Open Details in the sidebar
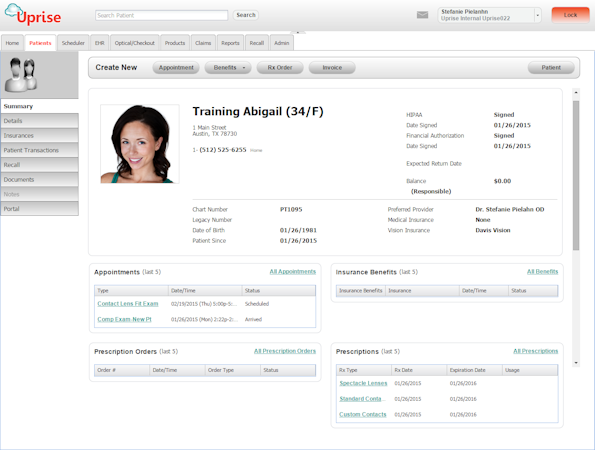595x450 pixels. click(39, 121)
